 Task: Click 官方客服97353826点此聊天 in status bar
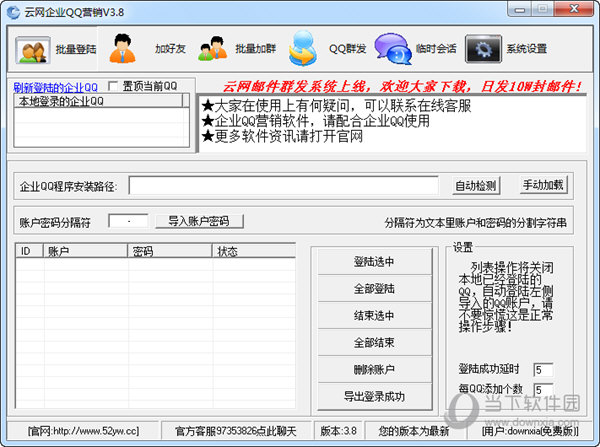235,431
